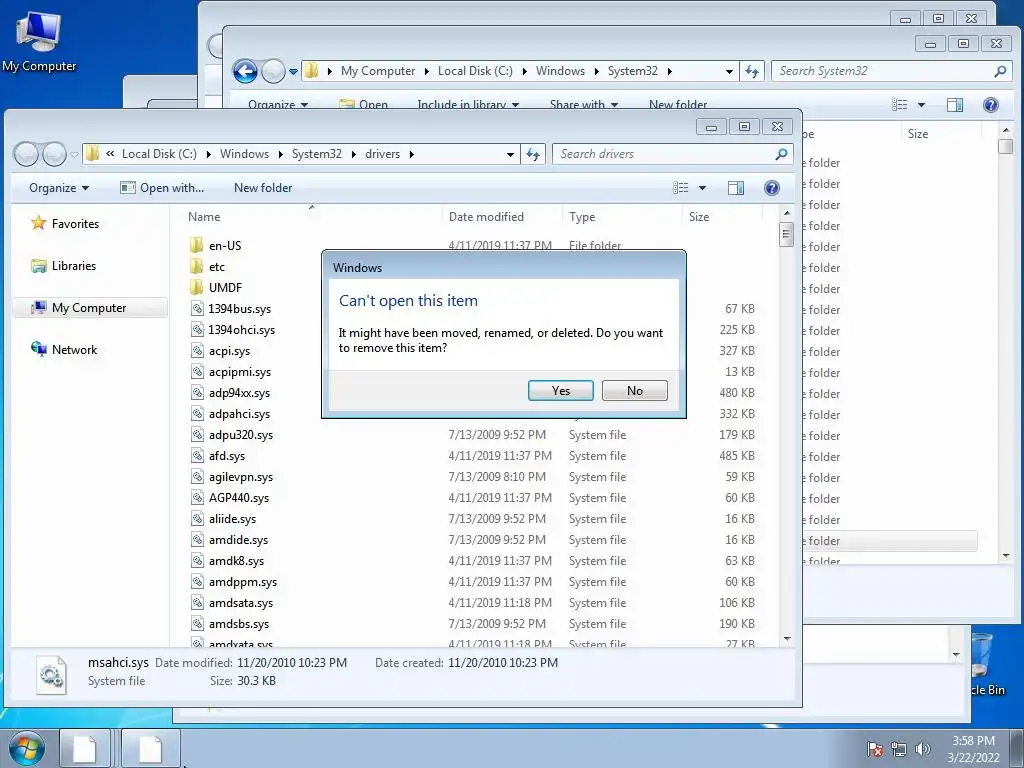Select the aliide.sys file
This screenshot has height=768, width=1024.
tap(232, 519)
